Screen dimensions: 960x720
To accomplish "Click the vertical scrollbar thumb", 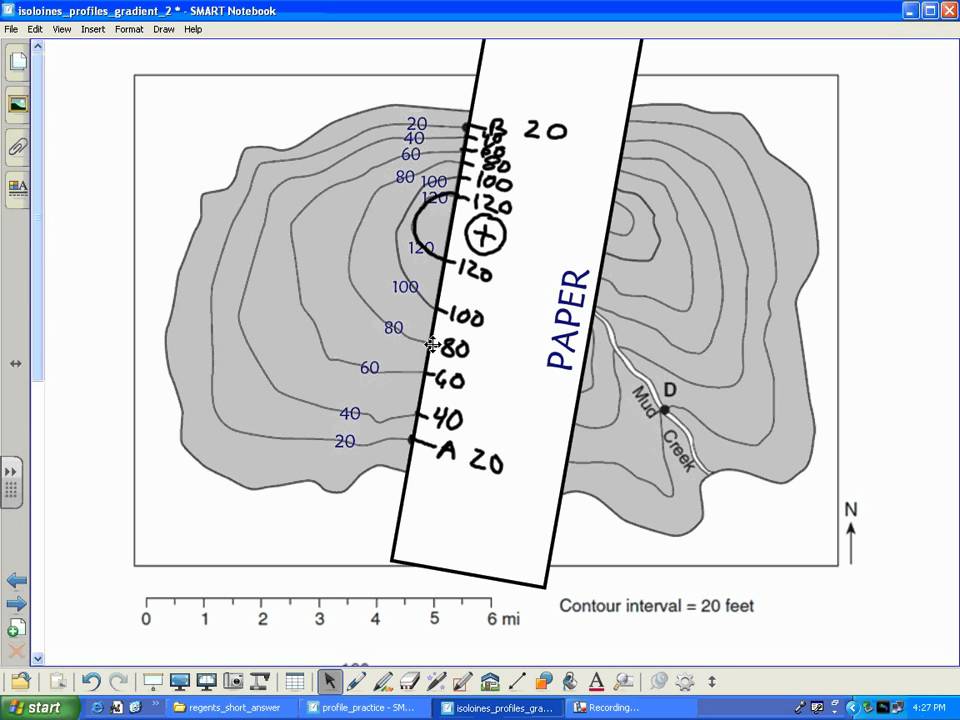I will (x=38, y=216).
